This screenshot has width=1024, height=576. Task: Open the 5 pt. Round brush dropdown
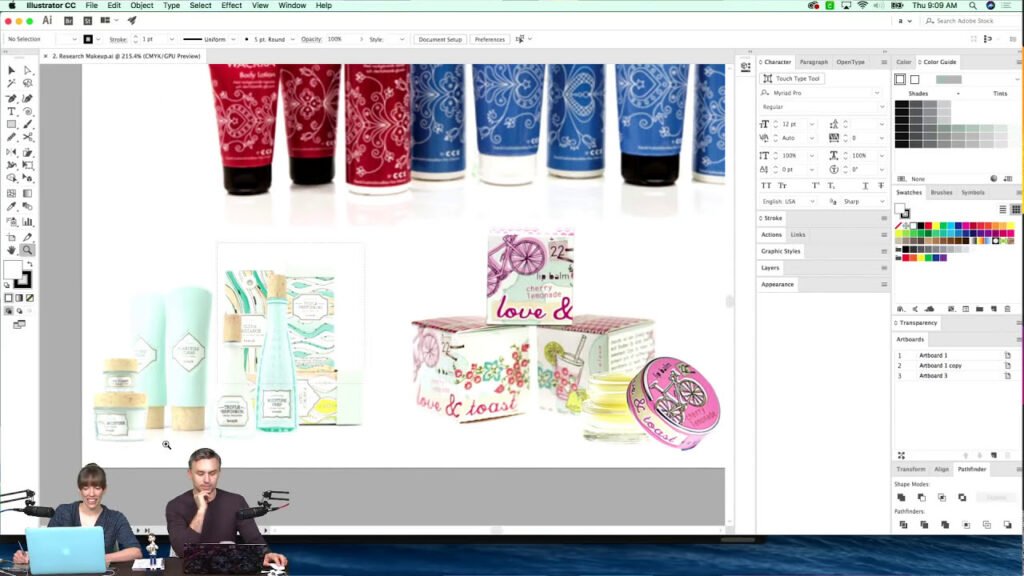(x=292, y=39)
